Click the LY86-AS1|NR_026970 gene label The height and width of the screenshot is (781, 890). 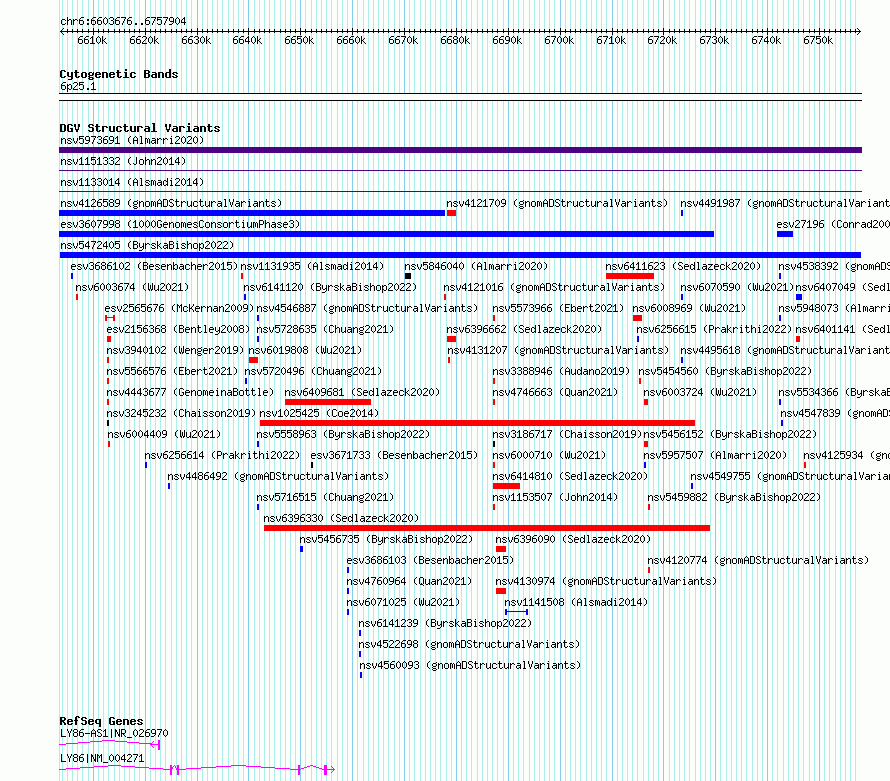(114, 733)
